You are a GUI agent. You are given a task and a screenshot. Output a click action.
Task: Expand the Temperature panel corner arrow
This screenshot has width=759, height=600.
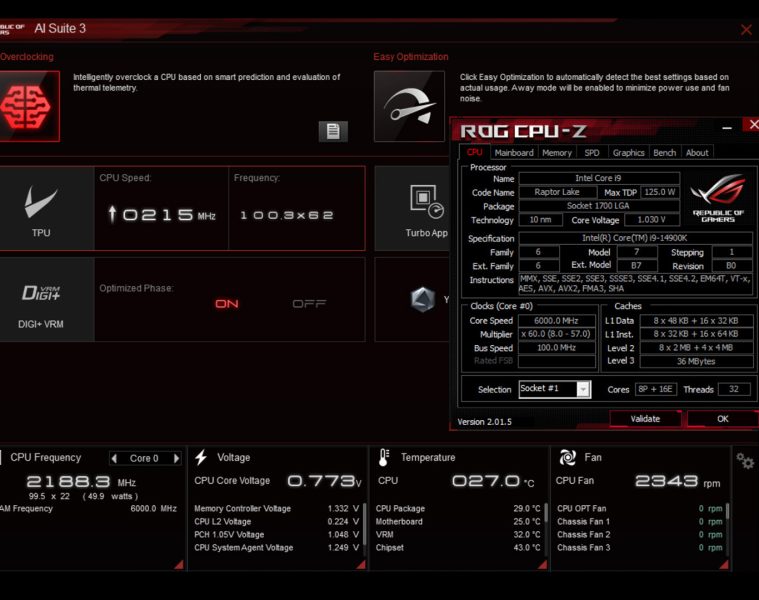[x=542, y=564]
